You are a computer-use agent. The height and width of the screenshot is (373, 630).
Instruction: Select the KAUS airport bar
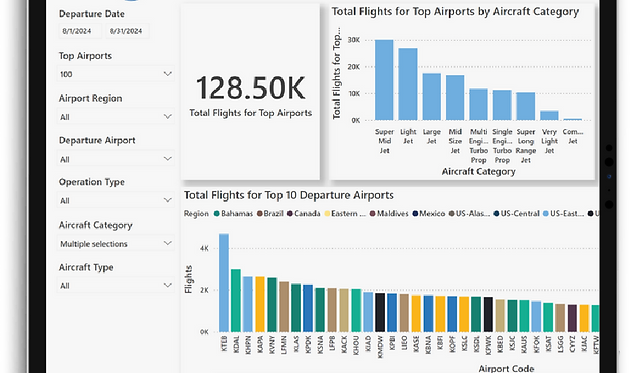[524, 316]
